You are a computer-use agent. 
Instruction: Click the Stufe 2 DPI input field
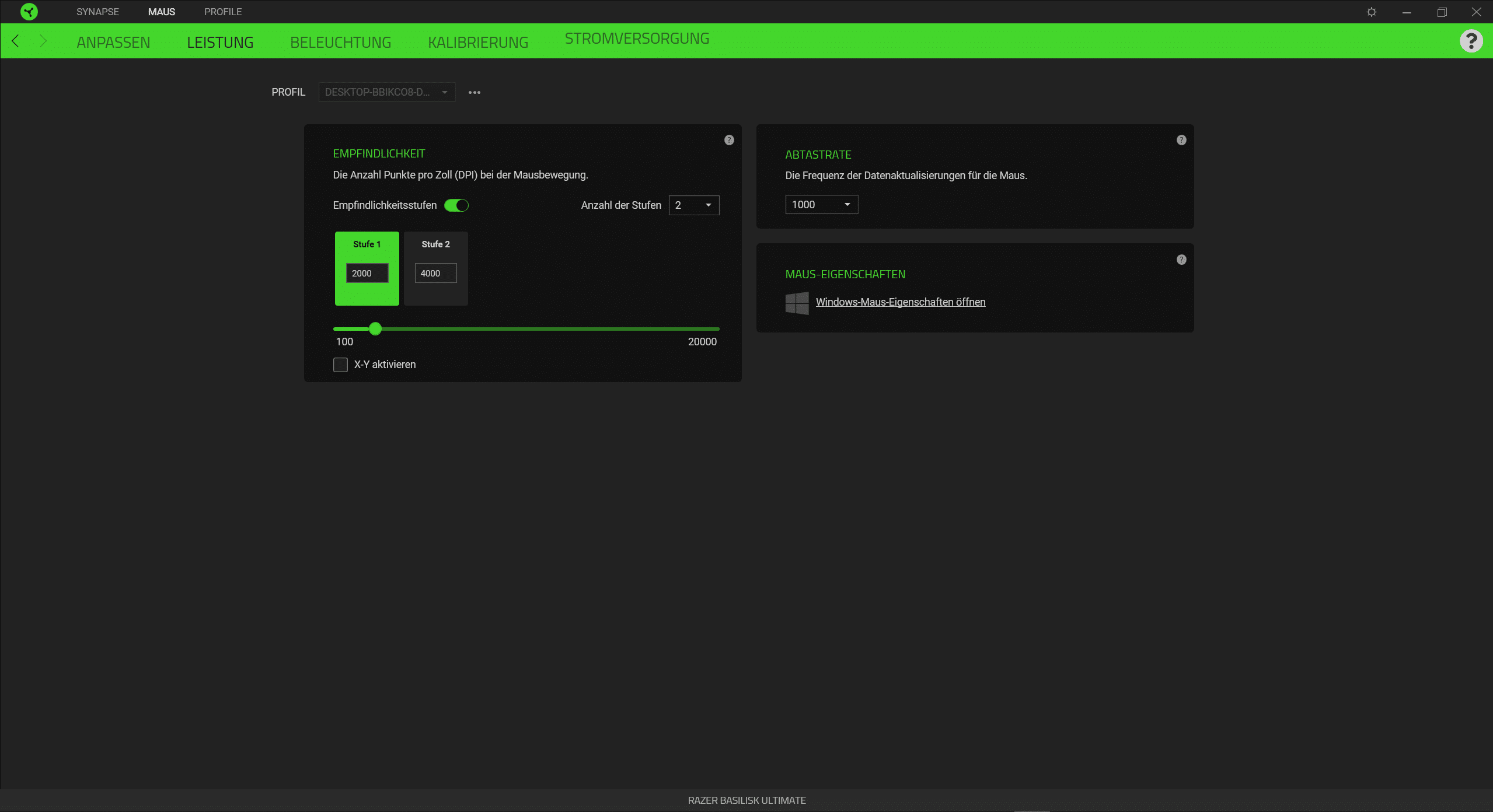pos(435,273)
